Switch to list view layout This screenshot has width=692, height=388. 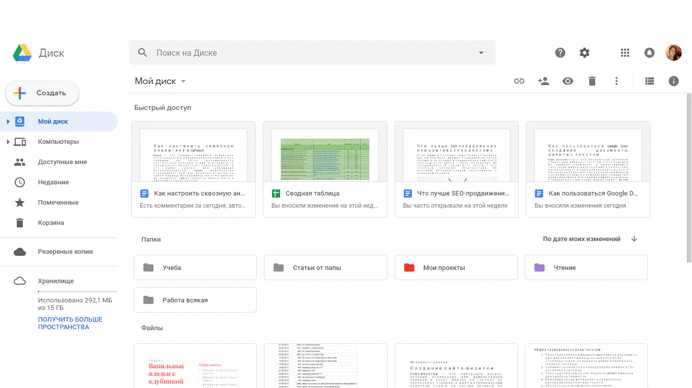(x=649, y=81)
